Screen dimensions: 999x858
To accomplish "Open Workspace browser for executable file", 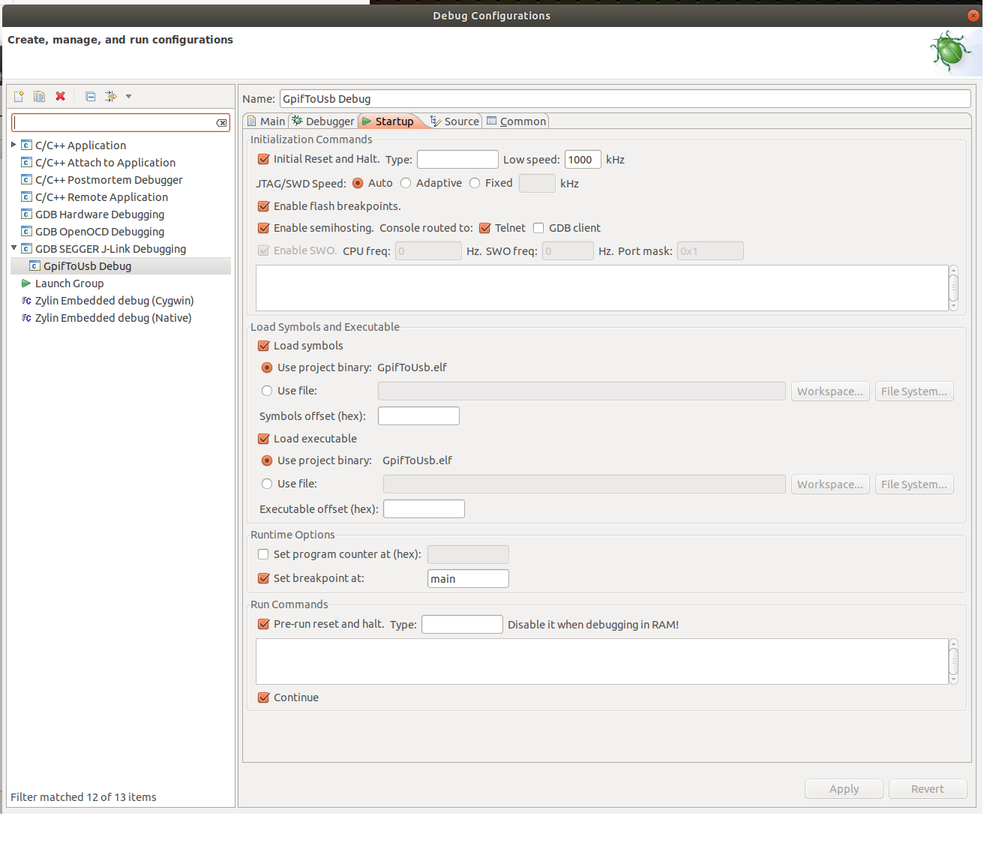I will (x=829, y=483).
